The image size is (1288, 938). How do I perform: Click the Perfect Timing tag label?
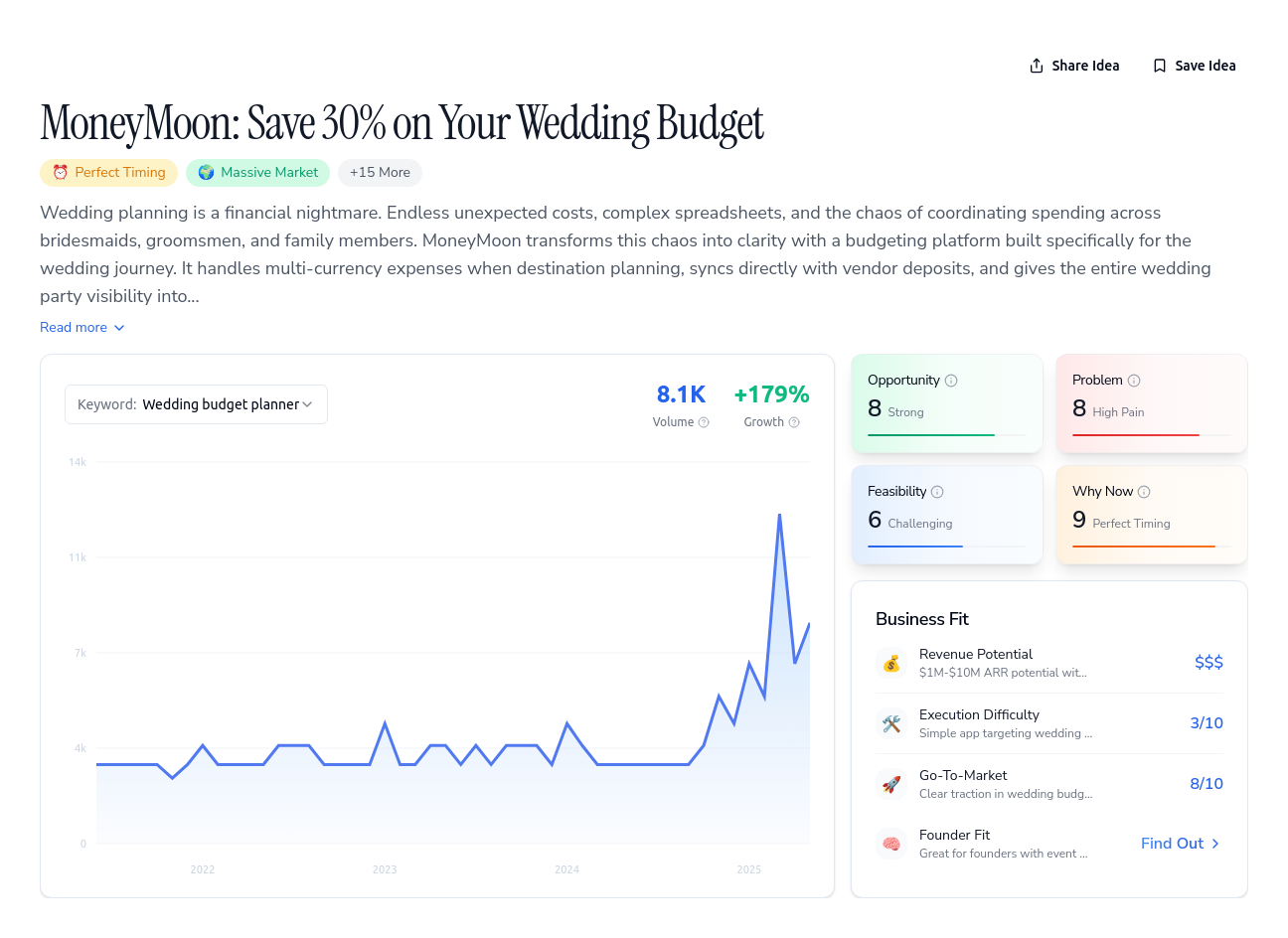[120, 173]
